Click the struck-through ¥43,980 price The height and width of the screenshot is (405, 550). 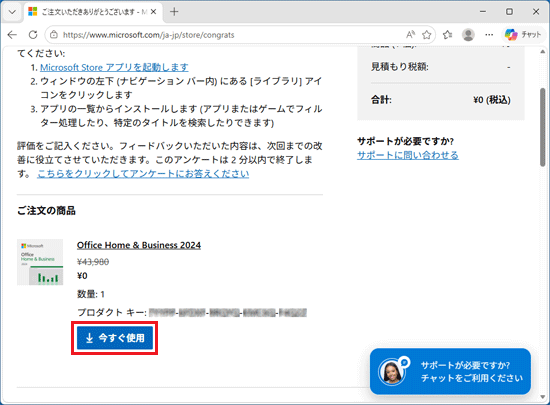[x=93, y=262]
